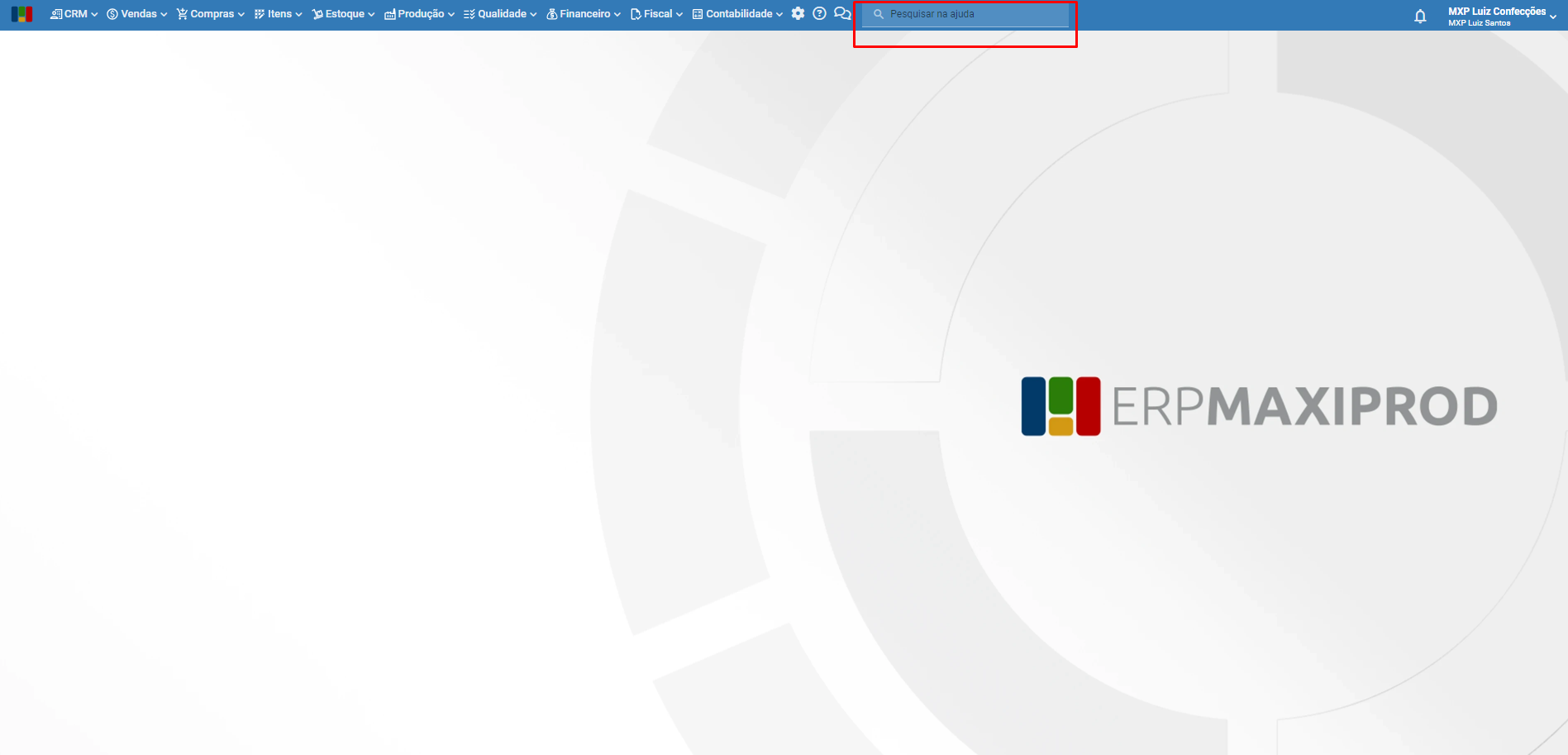Open the Qualidade menu

tap(500, 14)
